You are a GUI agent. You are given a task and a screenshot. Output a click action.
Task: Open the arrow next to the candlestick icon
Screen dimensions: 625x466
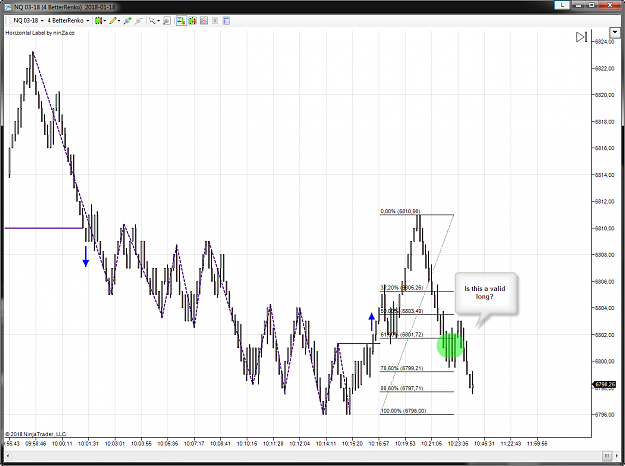click(x=105, y=21)
